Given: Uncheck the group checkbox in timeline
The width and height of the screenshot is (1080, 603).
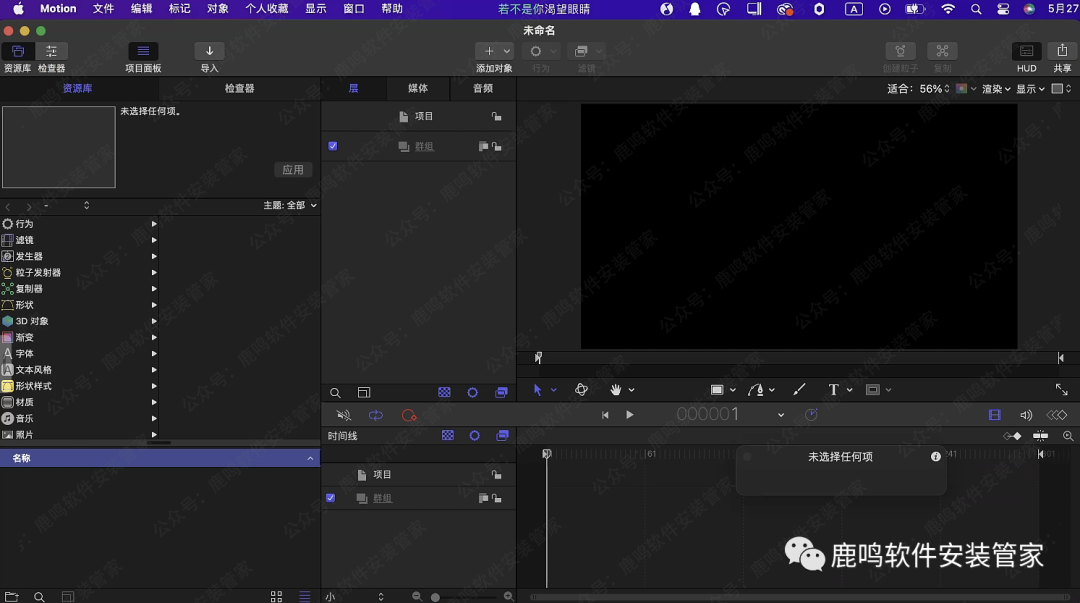Looking at the screenshot, I should click(x=331, y=498).
